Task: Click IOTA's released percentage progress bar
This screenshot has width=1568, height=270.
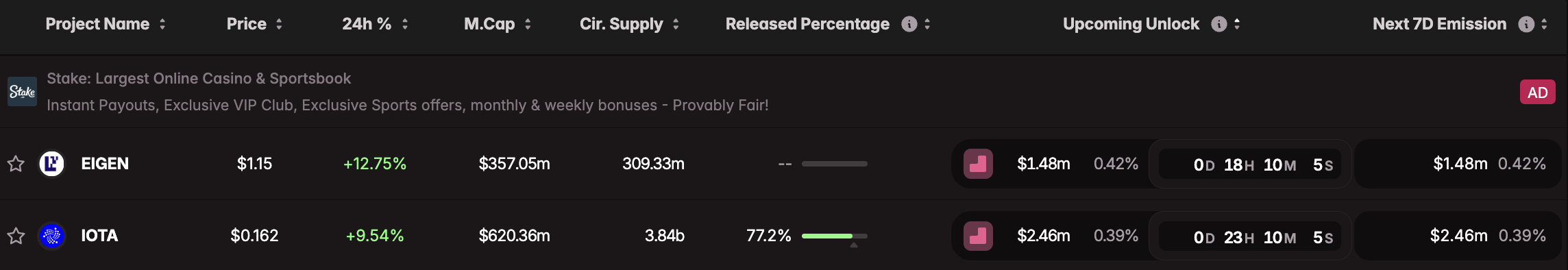Action: pos(834,236)
